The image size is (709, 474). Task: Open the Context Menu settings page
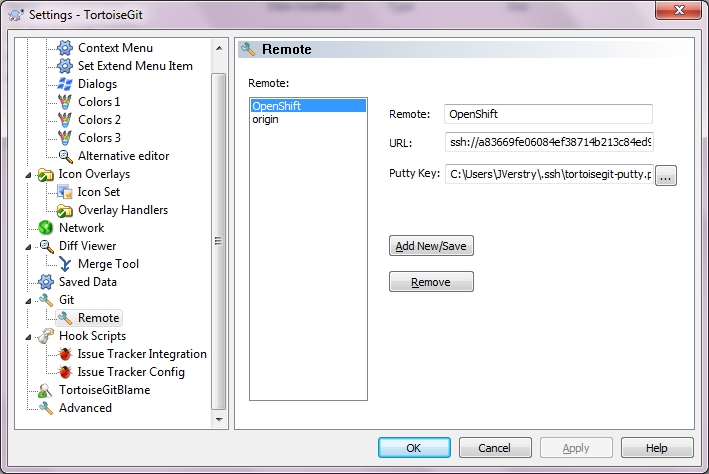(115, 47)
